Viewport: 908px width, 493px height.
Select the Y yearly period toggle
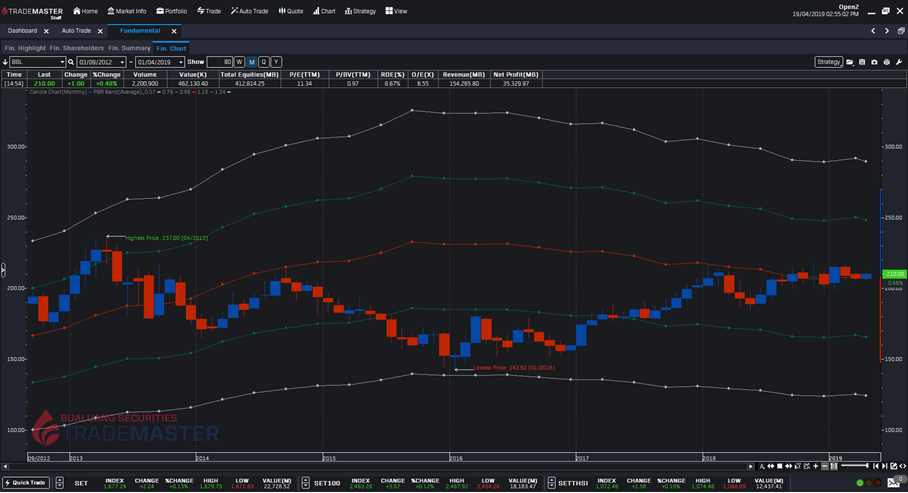tap(275, 62)
